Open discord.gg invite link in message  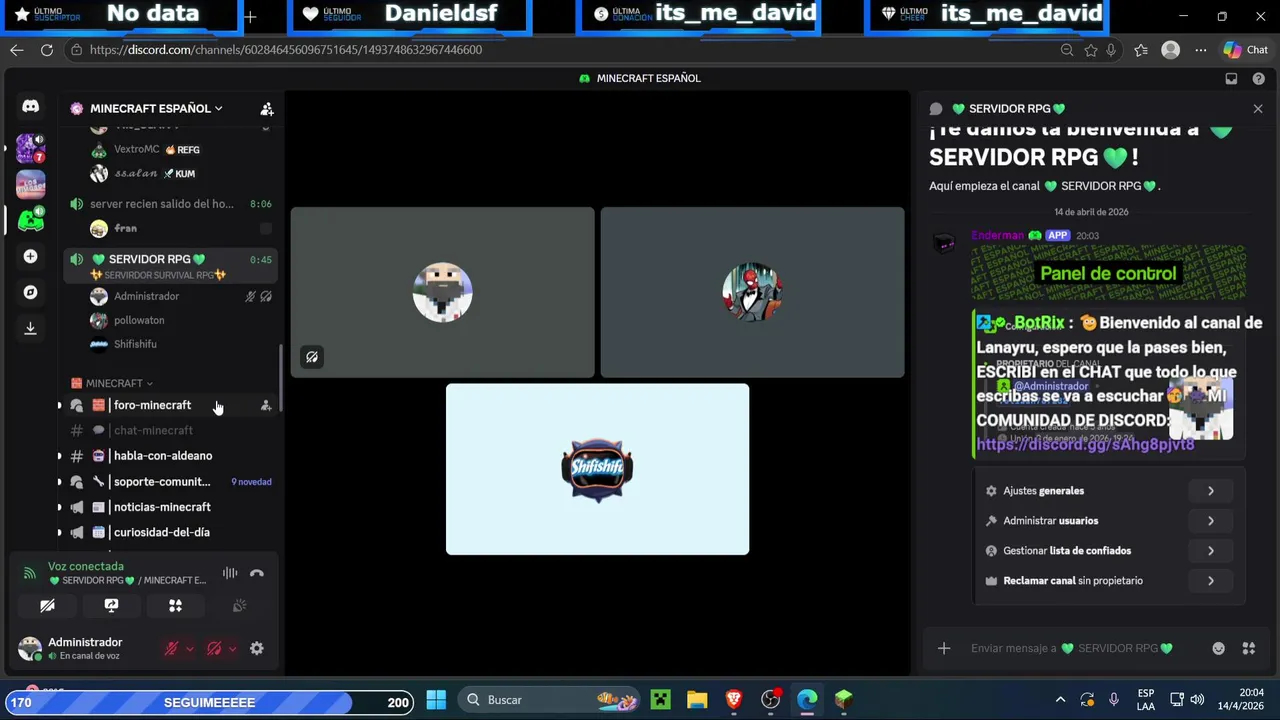[1085, 445]
